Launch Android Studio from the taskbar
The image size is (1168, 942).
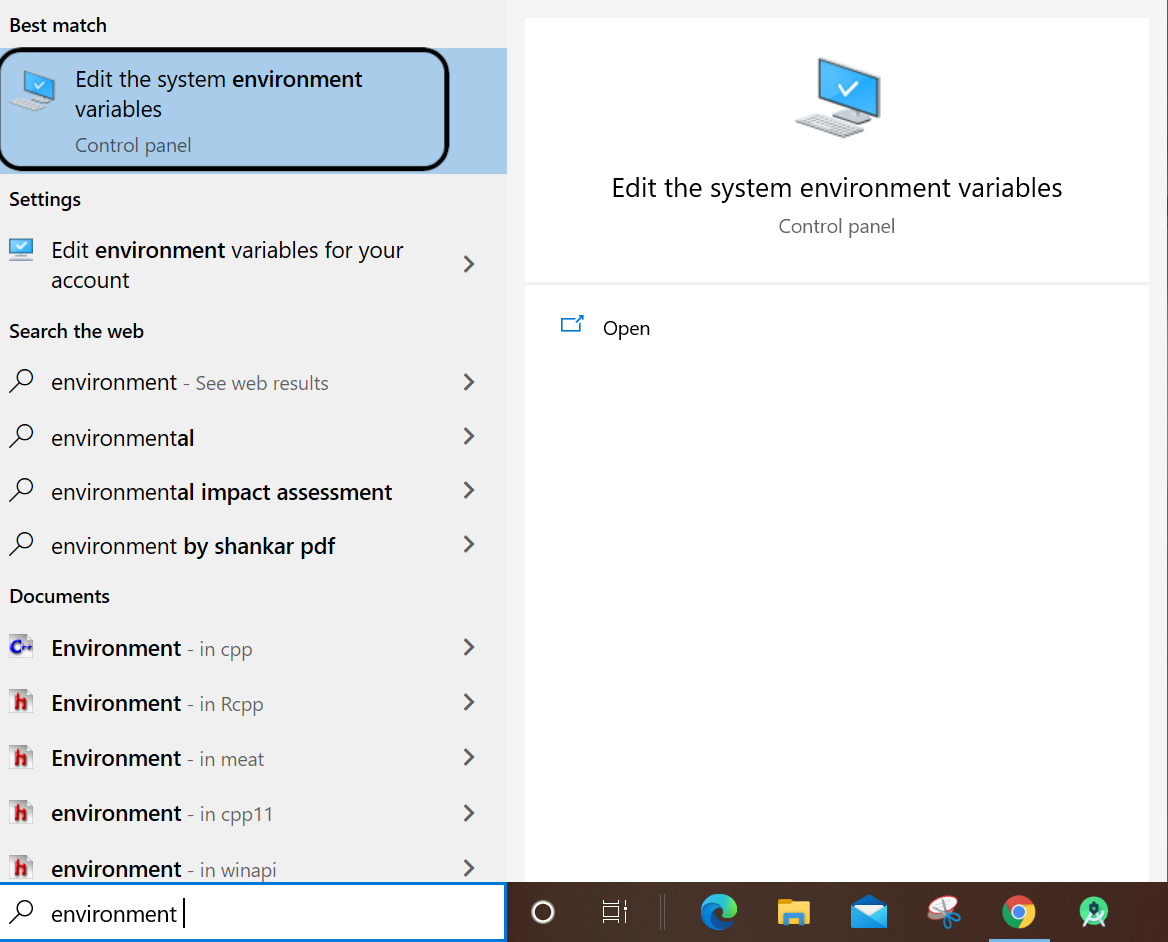tap(1093, 912)
